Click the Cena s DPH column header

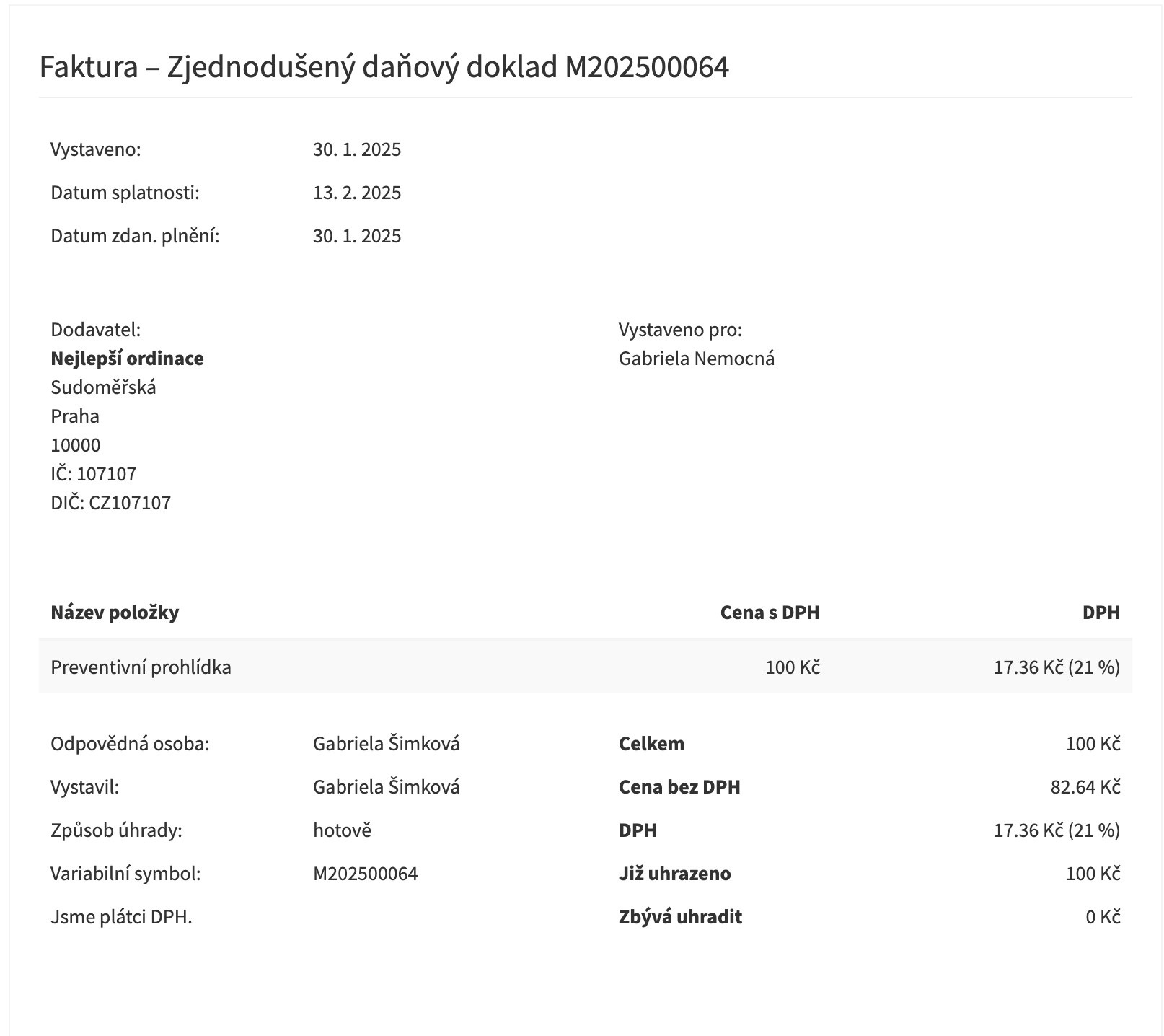coord(770,613)
